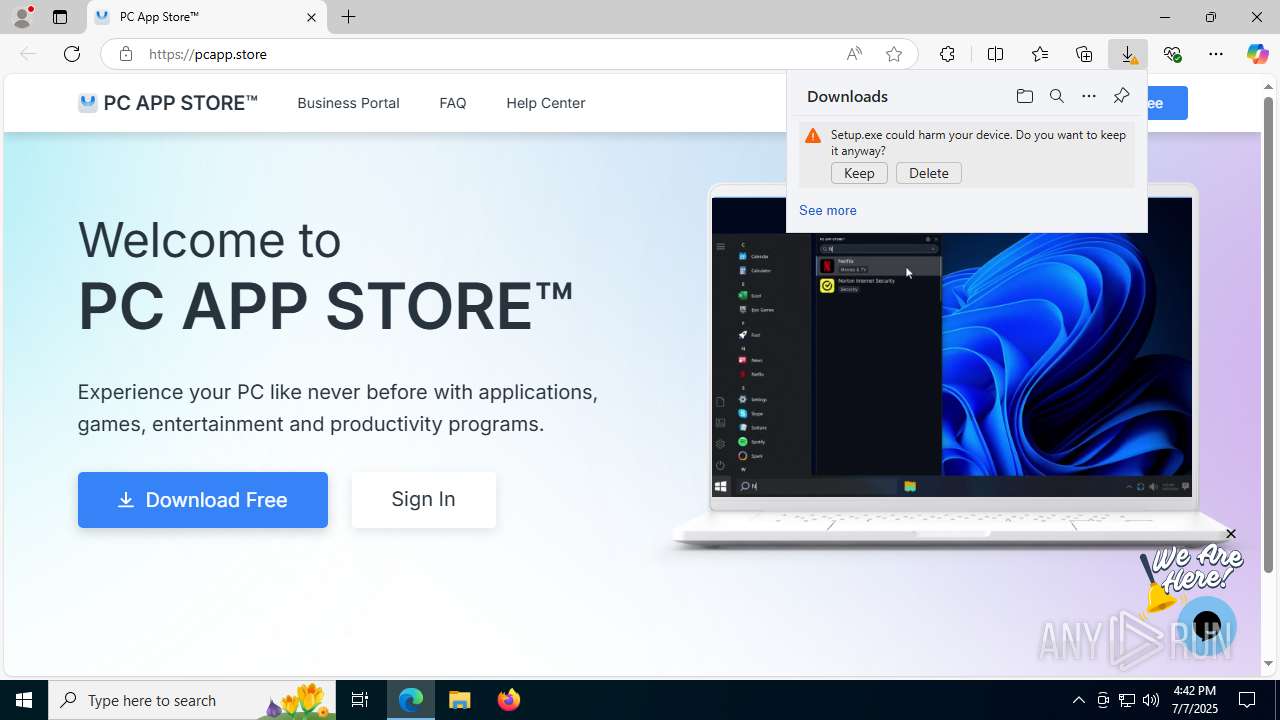Open the chat support bubble
1280x720 pixels.
pyautogui.click(x=1207, y=626)
